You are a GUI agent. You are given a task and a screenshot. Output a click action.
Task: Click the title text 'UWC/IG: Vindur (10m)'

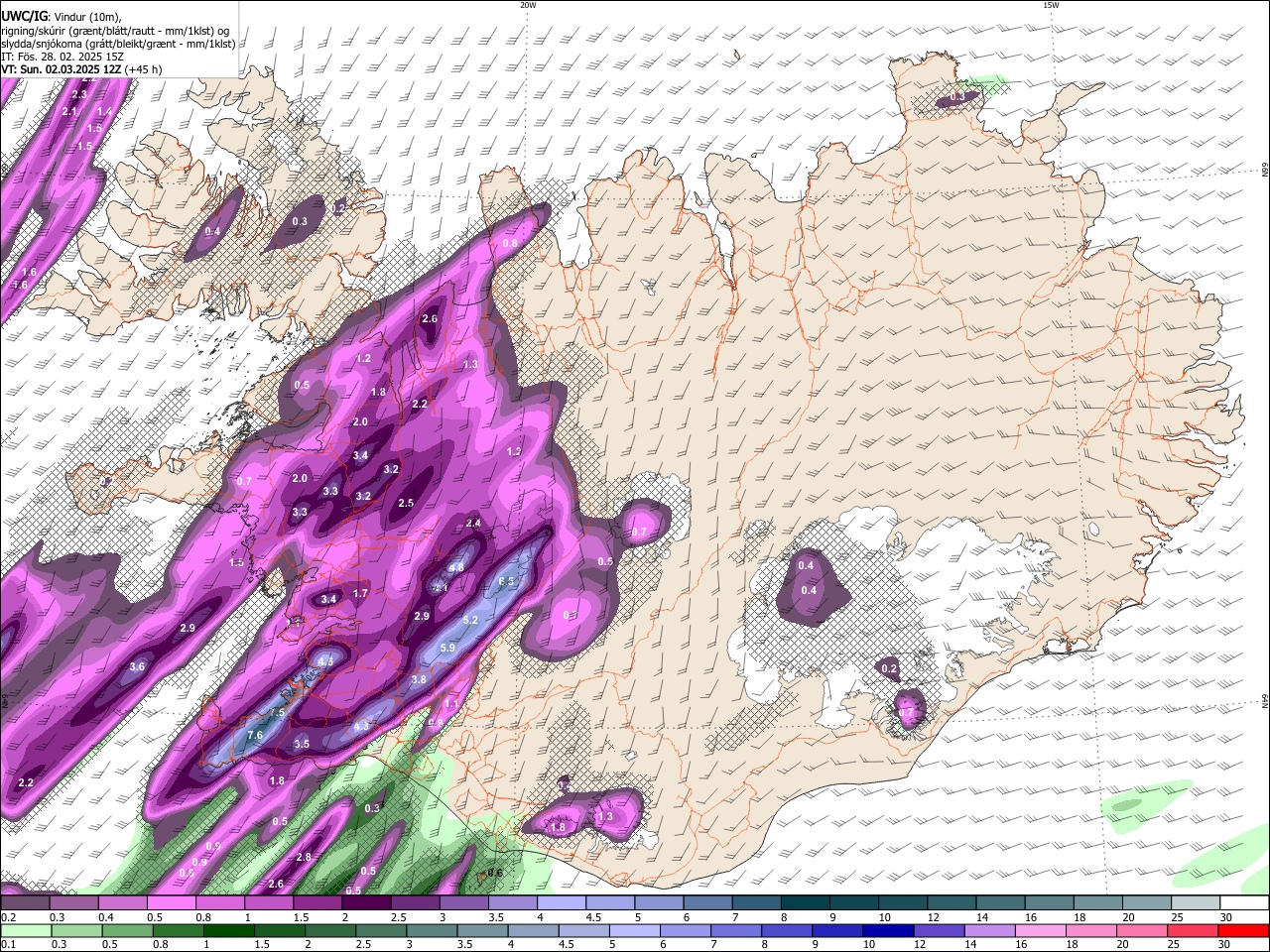point(62,17)
